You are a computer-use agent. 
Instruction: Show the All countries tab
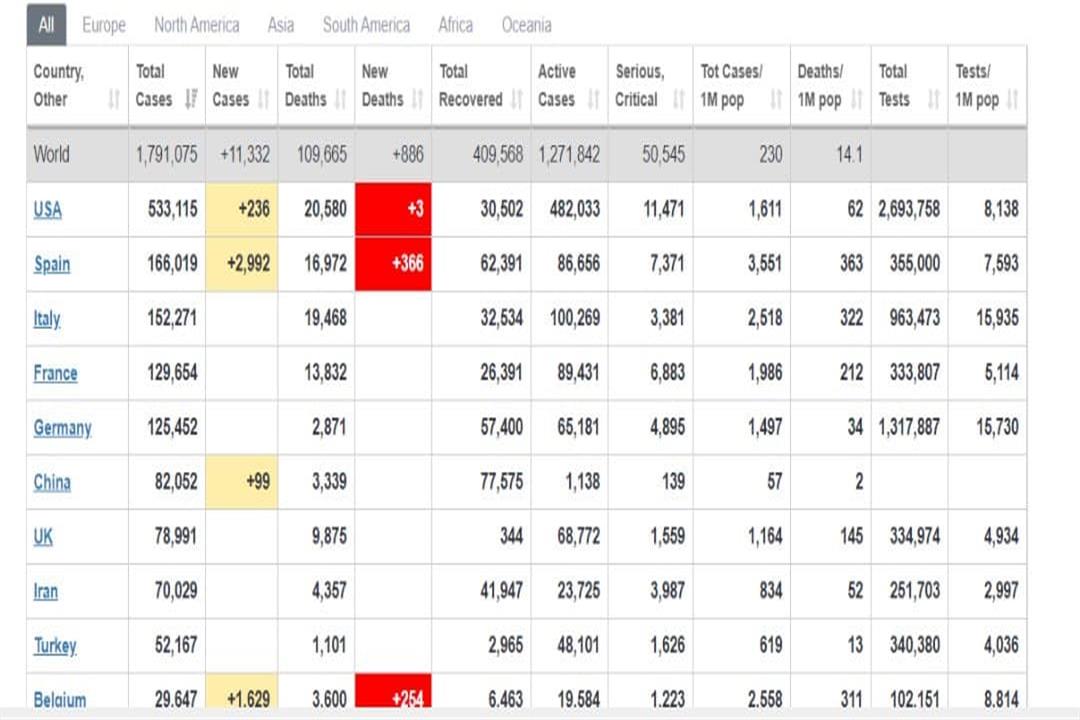pyautogui.click(x=46, y=25)
